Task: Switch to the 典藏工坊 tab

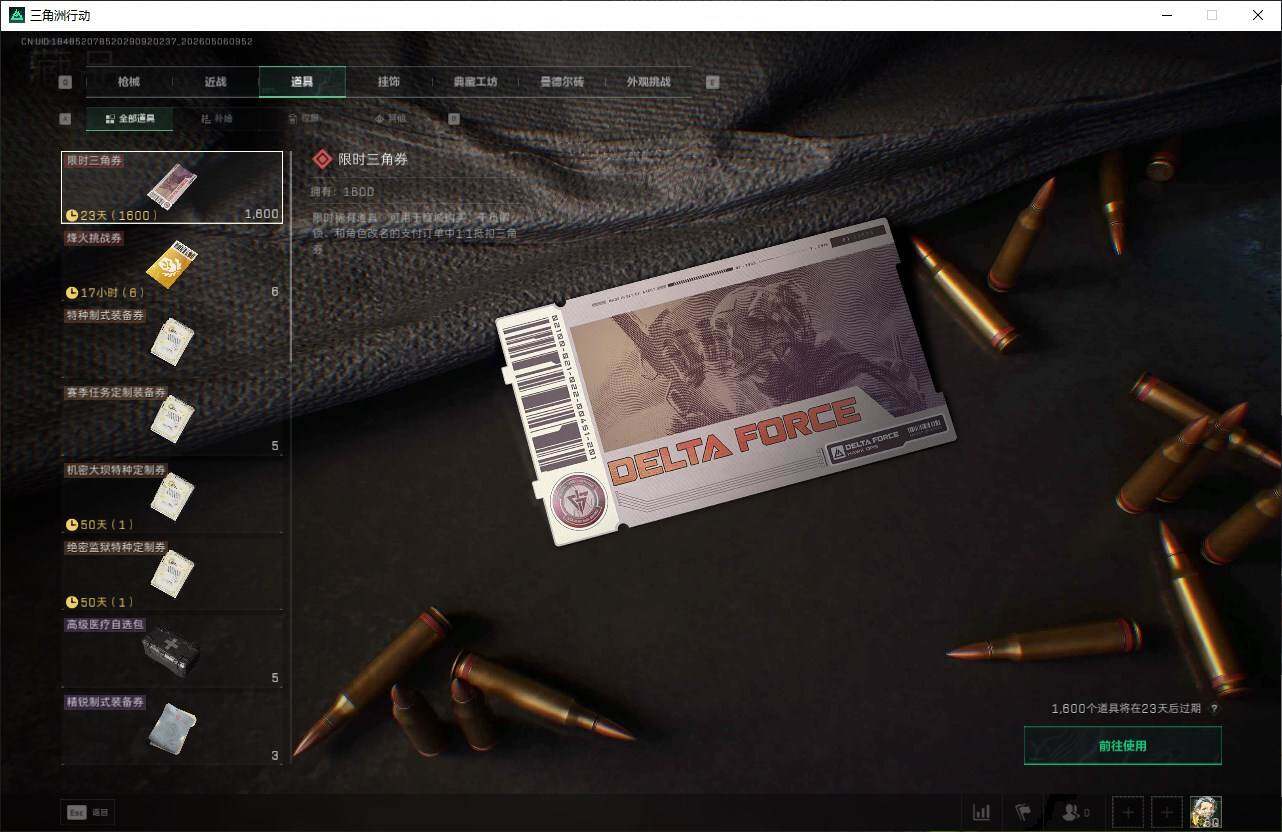Action: pos(474,82)
